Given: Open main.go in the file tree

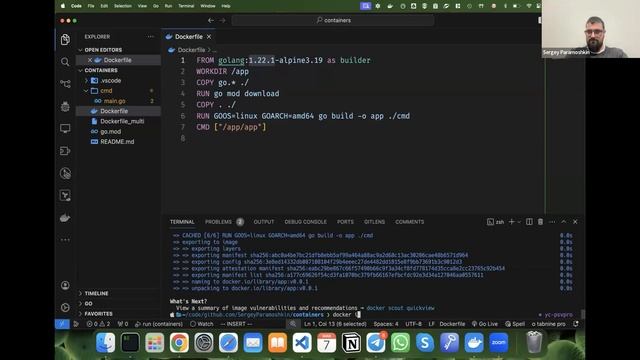Looking at the screenshot, I should click(x=114, y=101).
